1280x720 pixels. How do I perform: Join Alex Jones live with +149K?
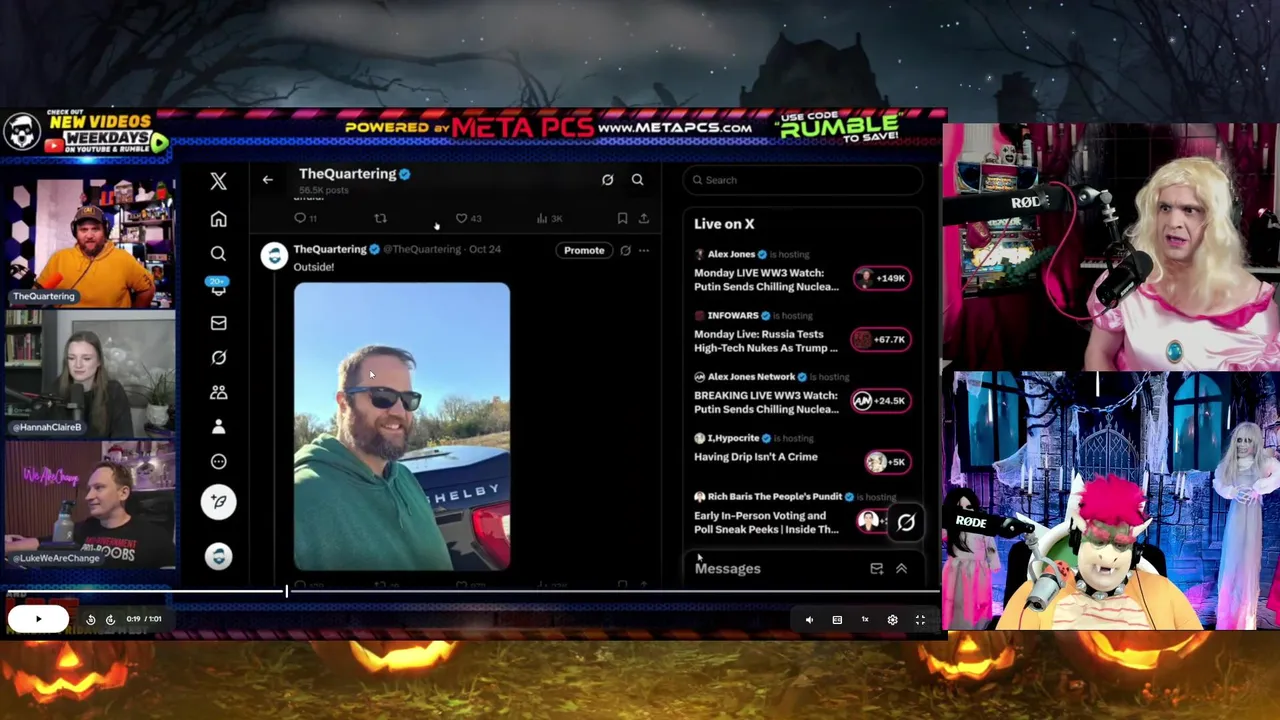tap(882, 278)
